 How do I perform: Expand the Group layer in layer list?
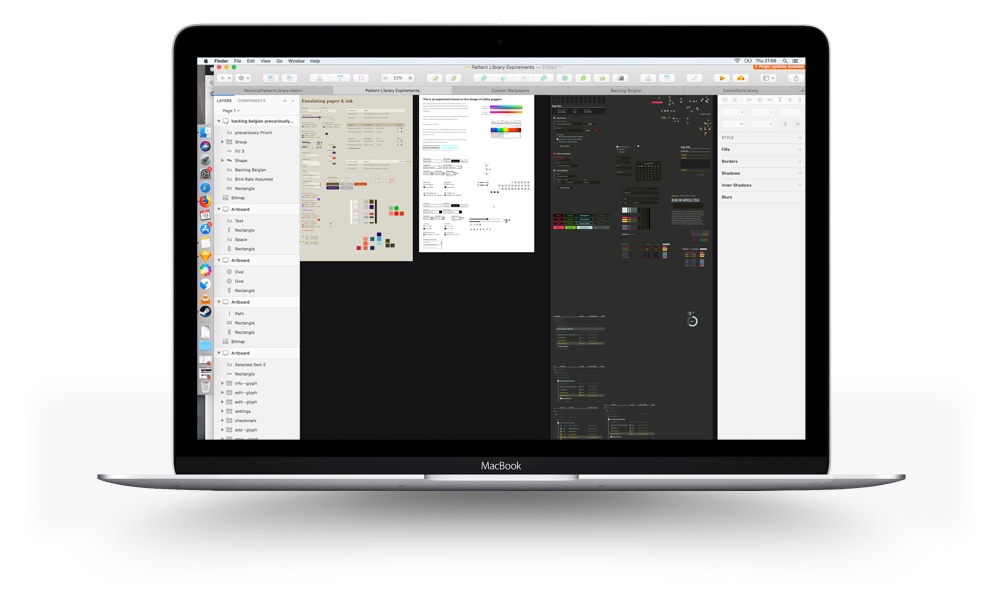[222, 142]
